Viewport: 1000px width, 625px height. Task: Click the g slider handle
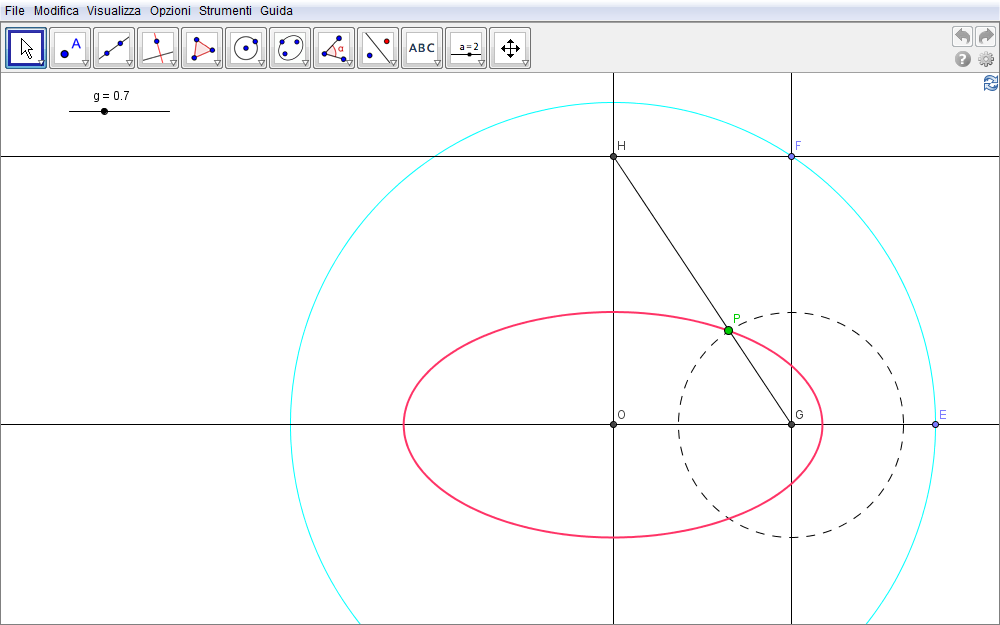click(105, 112)
